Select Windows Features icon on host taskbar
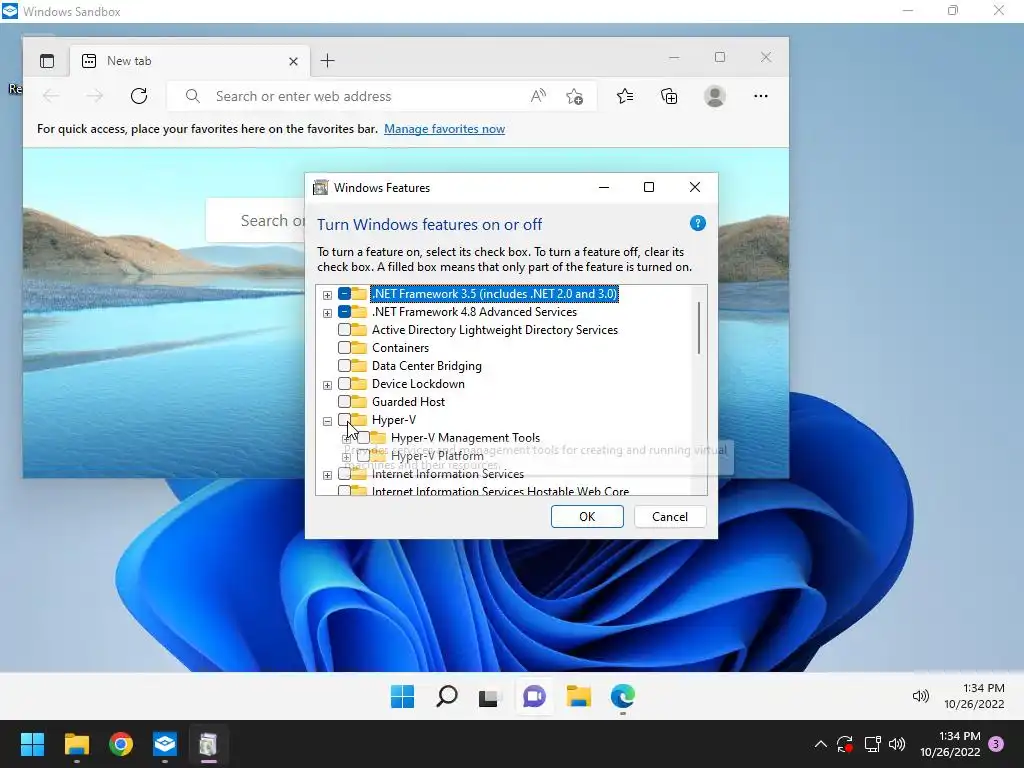 208,744
